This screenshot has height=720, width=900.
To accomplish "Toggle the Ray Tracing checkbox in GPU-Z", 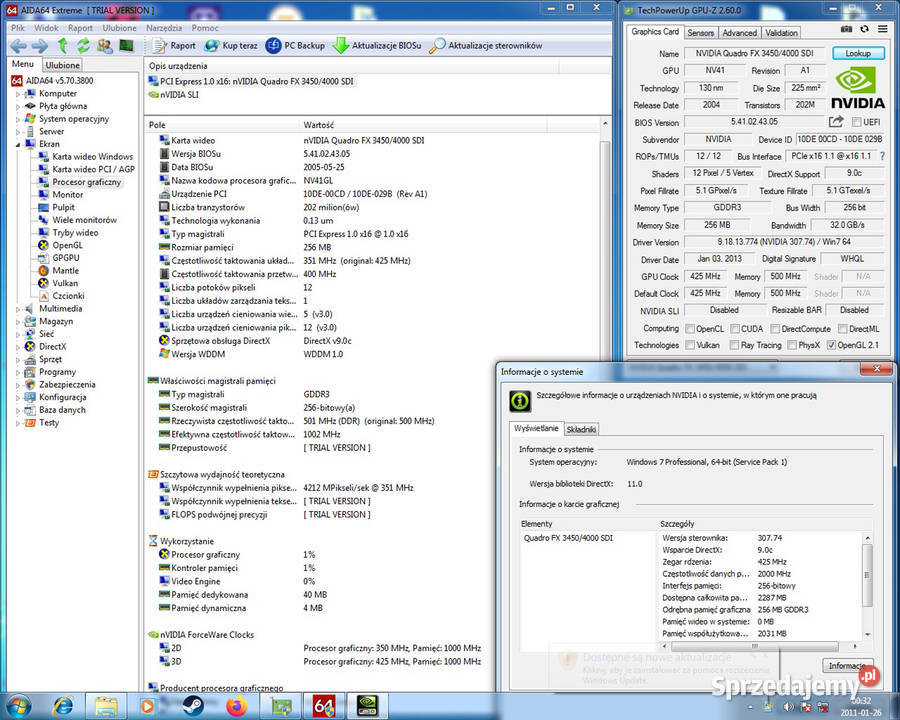I will [734, 344].
